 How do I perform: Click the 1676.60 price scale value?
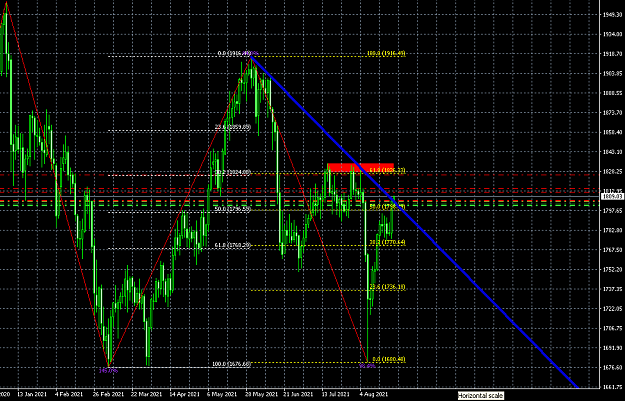612,368
